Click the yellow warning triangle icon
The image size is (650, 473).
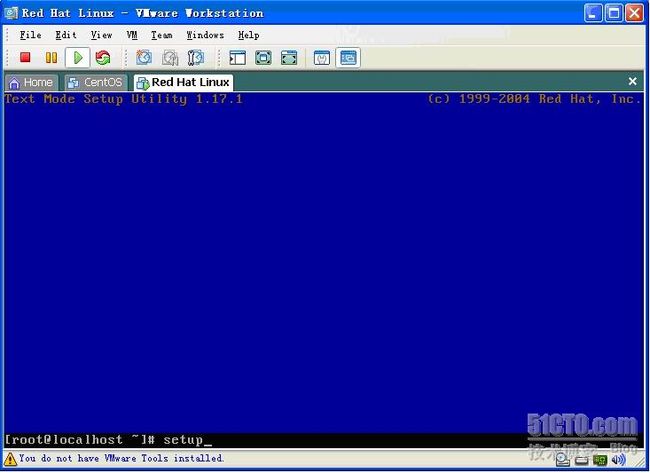coord(10,459)
